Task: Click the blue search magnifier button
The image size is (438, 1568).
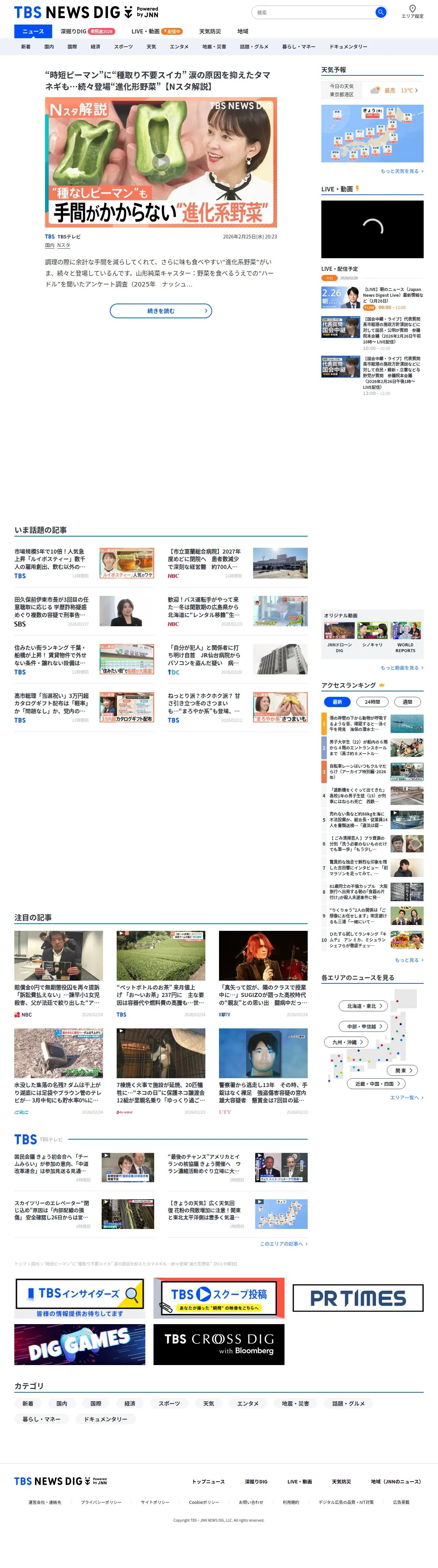Action: pyautogui.click(x=380, y=12)
